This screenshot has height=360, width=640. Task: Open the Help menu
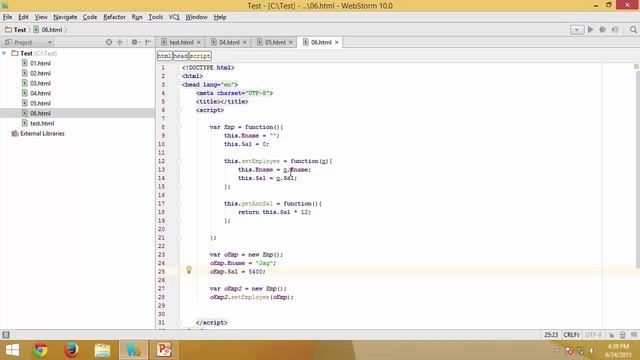click(220, 17)
